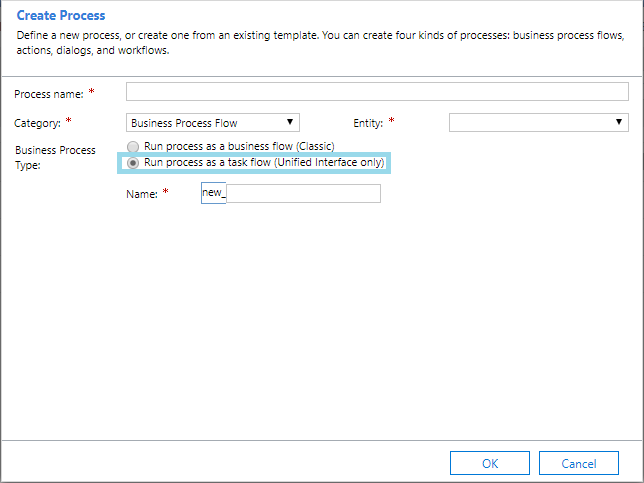Confirm the dialog with the OK button
This screenshot has width=644, height=483.
coord(490,463)
